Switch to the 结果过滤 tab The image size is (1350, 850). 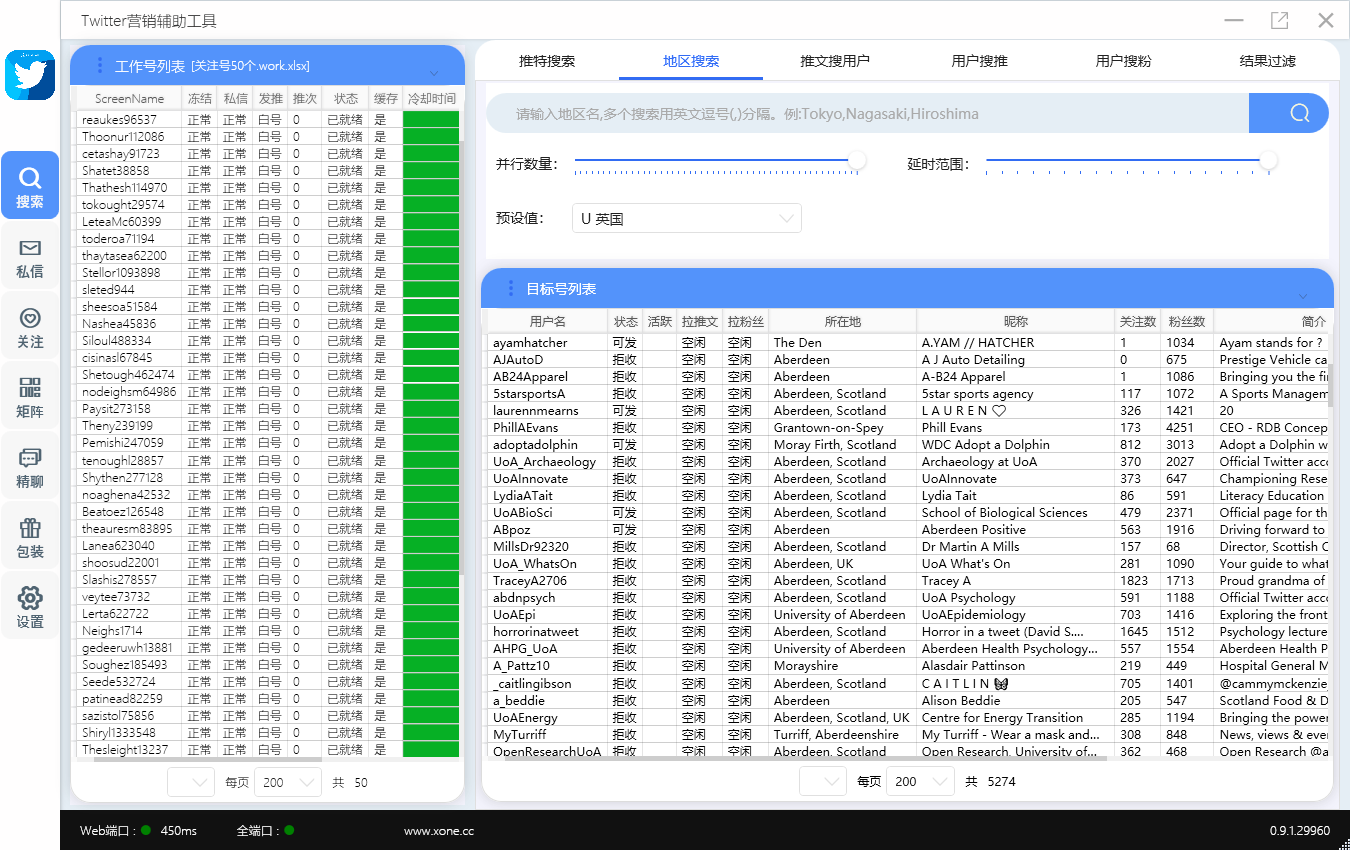1267,61
